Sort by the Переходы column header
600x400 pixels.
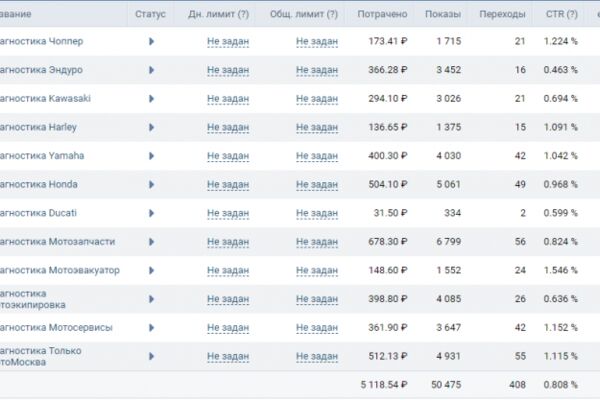502,14
